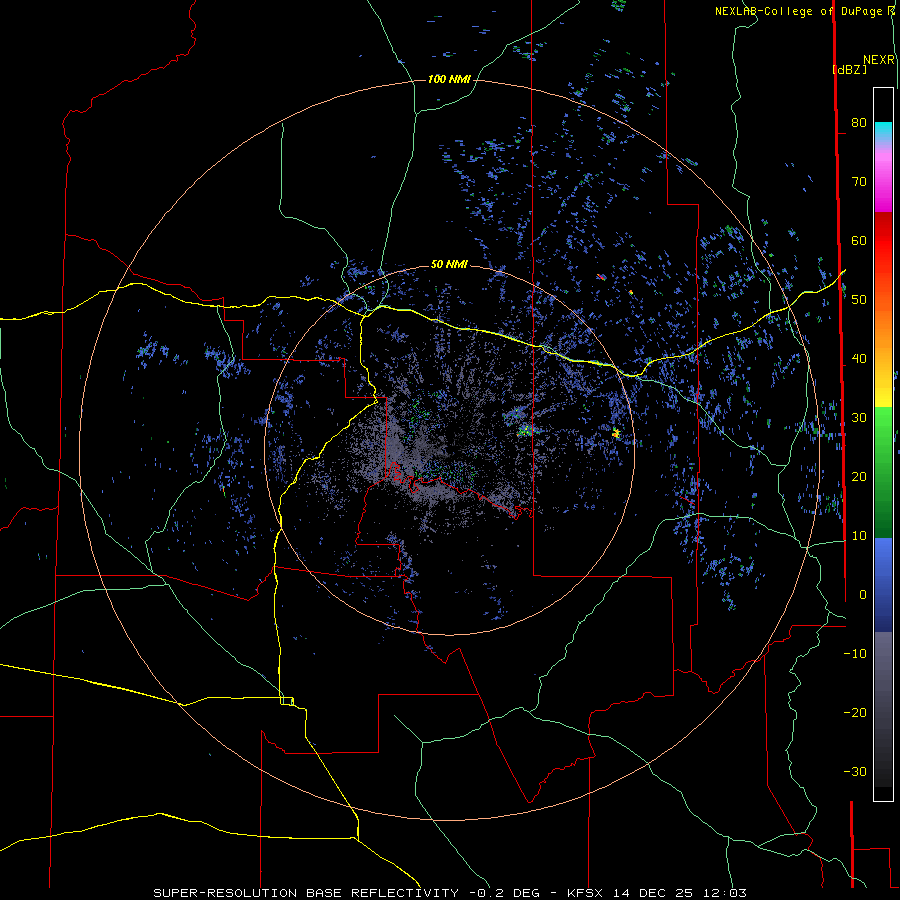This screenshot has height=900, width=900.
Task: Select the 100 NMI range ring label
Action: pyautogui.click(x=449, y=79)
